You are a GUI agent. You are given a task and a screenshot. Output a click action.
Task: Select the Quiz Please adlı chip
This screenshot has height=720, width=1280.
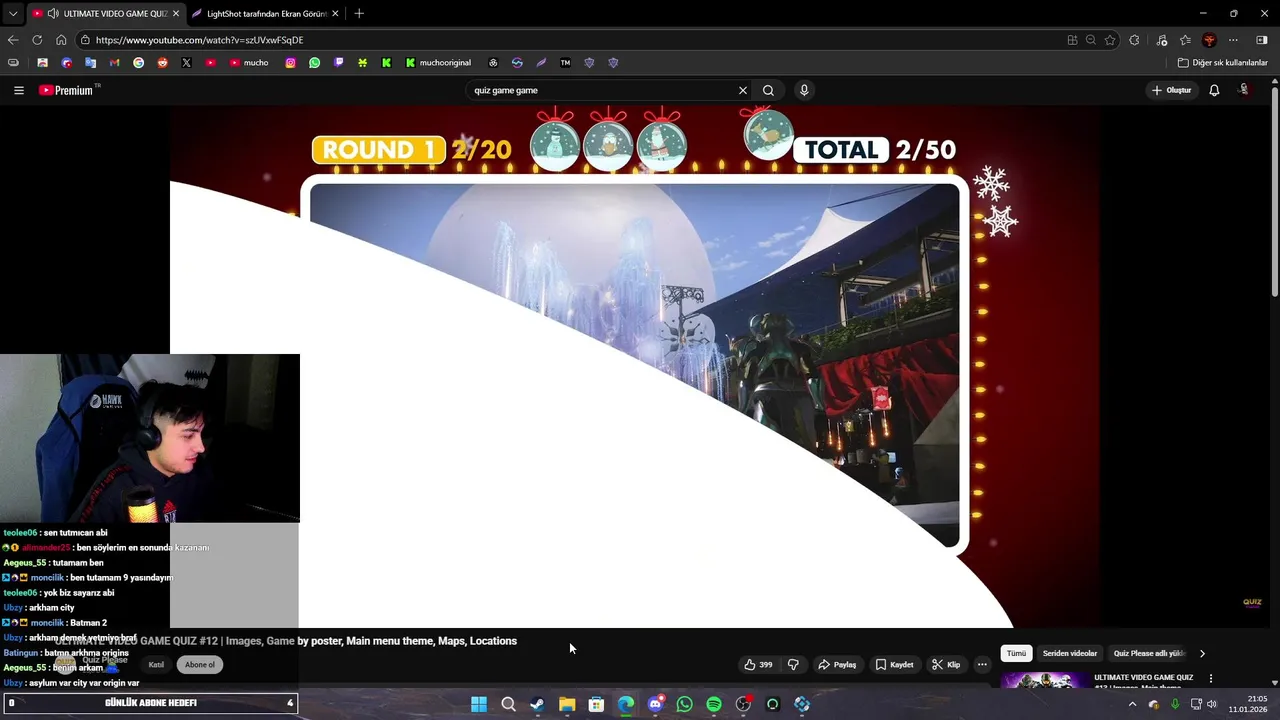(1149, 653)
